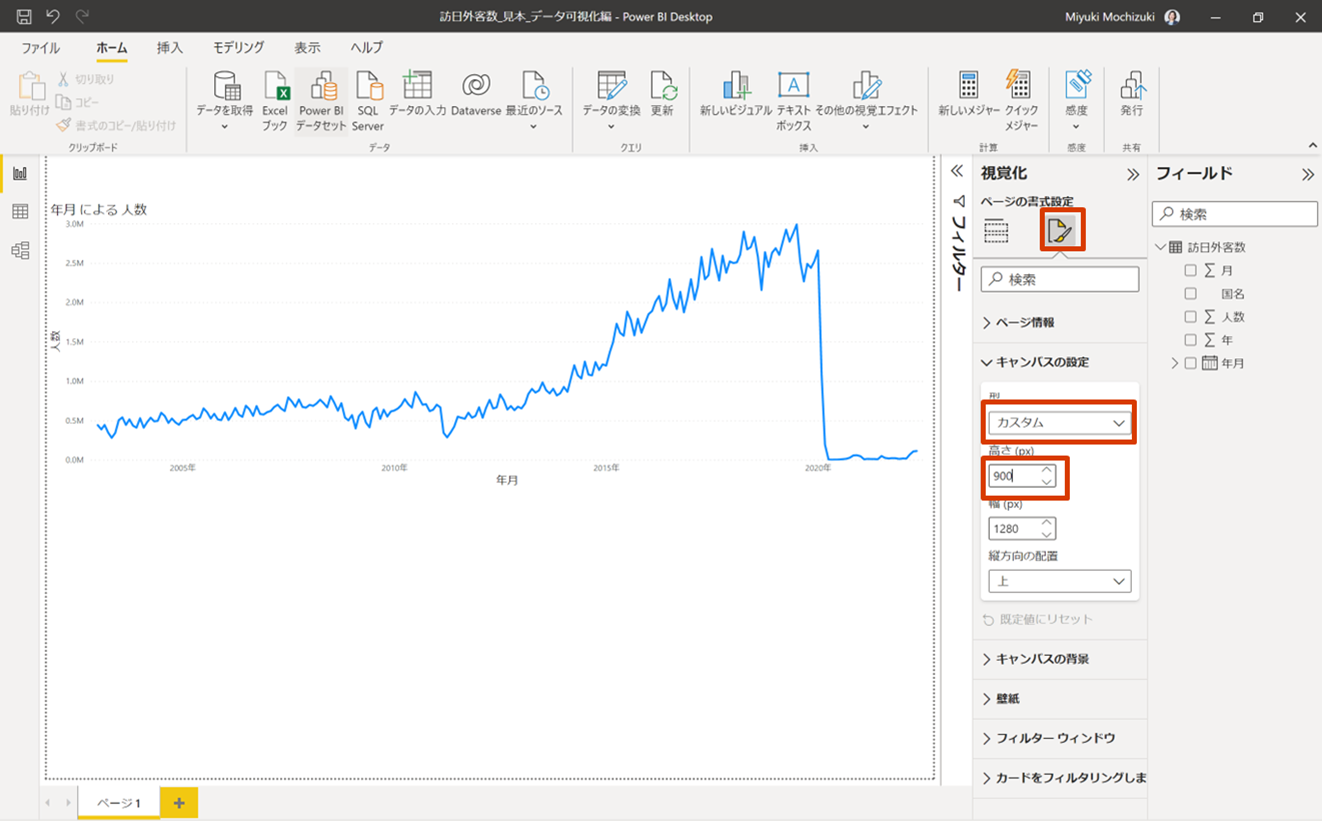Expand 壁紙 section

[1060, 698]
